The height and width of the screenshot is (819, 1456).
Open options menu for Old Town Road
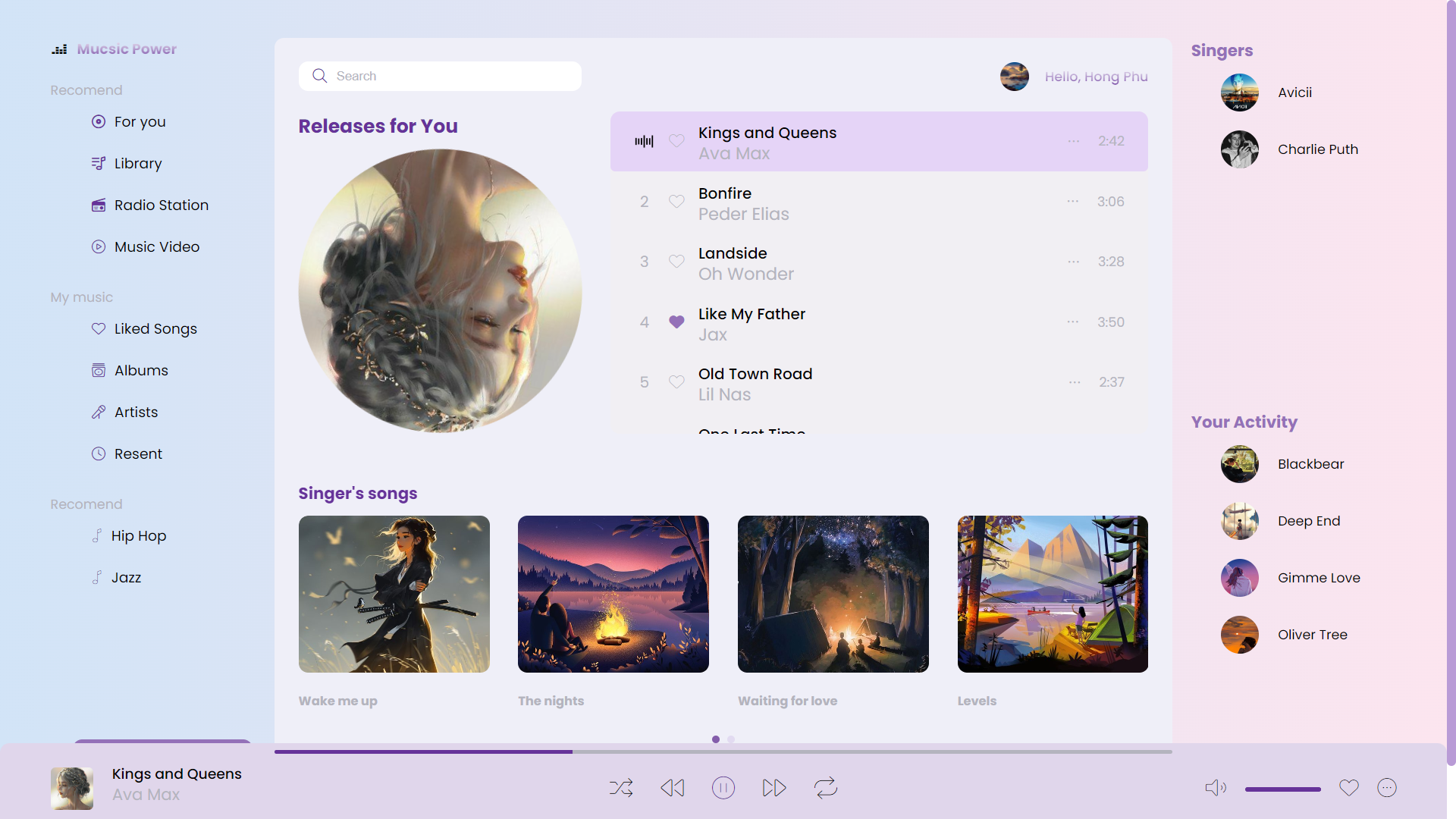pyautogui.click(x=1074, y=382)
